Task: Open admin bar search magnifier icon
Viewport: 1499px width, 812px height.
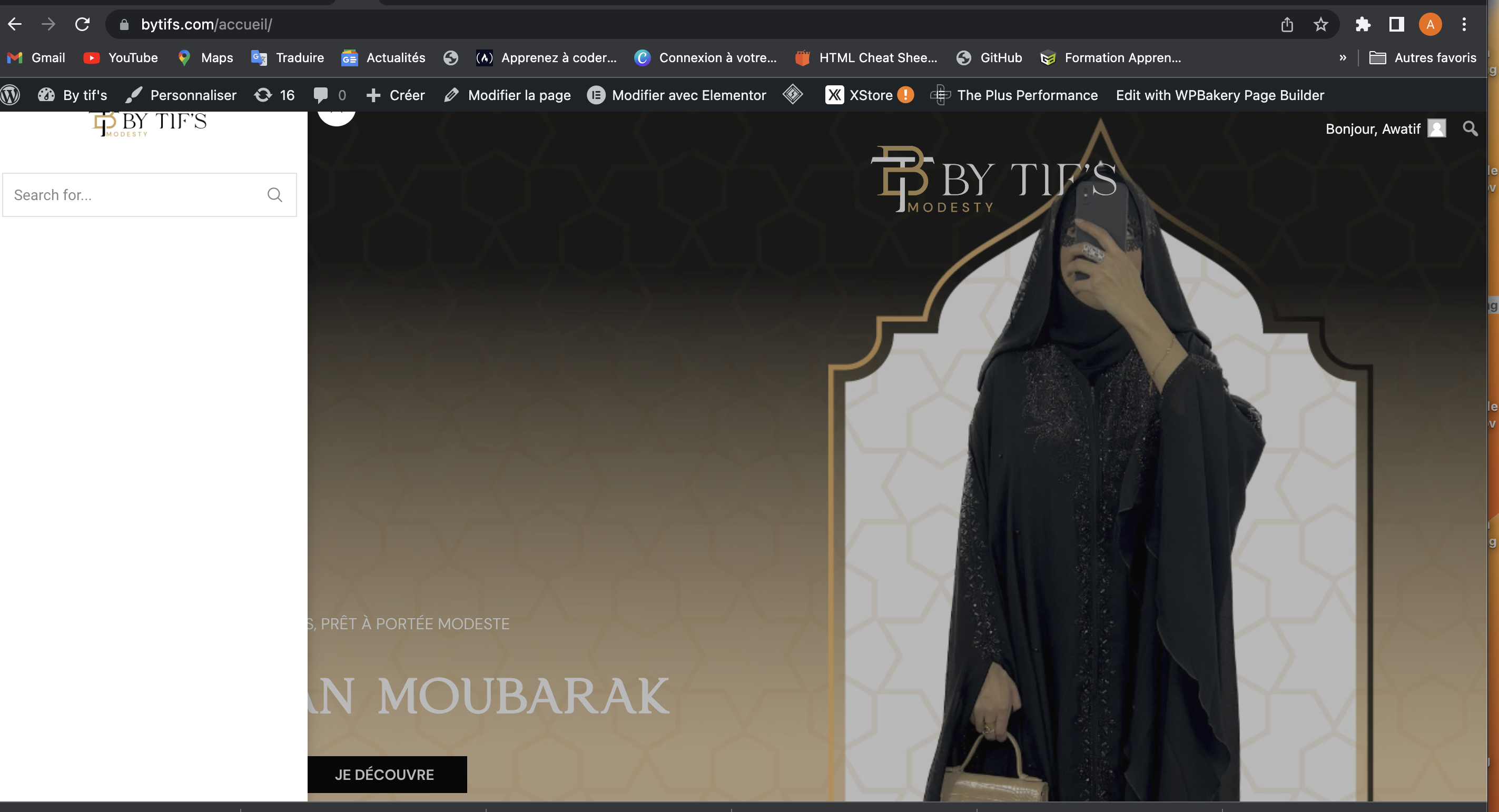Action: click(x=1470, y=128)
